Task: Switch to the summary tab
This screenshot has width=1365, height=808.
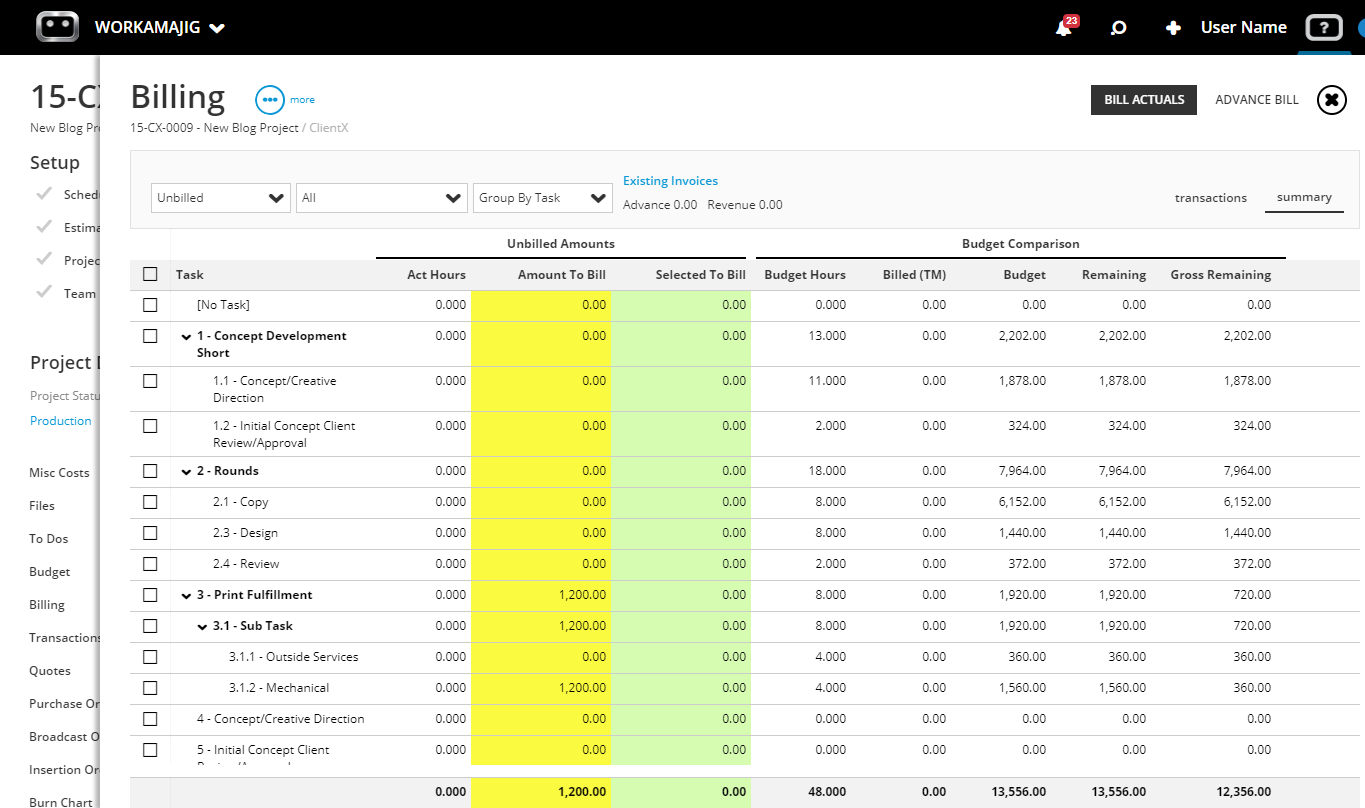Action: point(1304,197)
